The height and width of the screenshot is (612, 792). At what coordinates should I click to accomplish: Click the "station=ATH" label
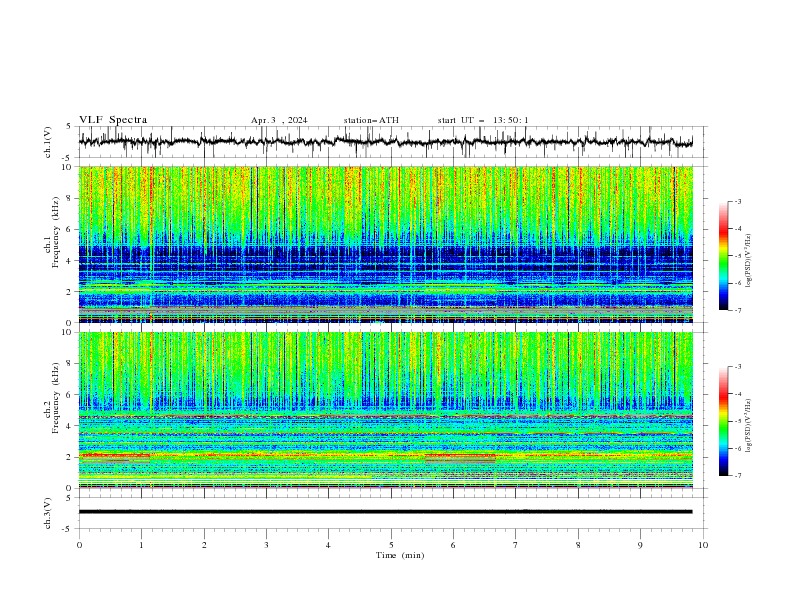pyautogui.click(x=371, y=120)
